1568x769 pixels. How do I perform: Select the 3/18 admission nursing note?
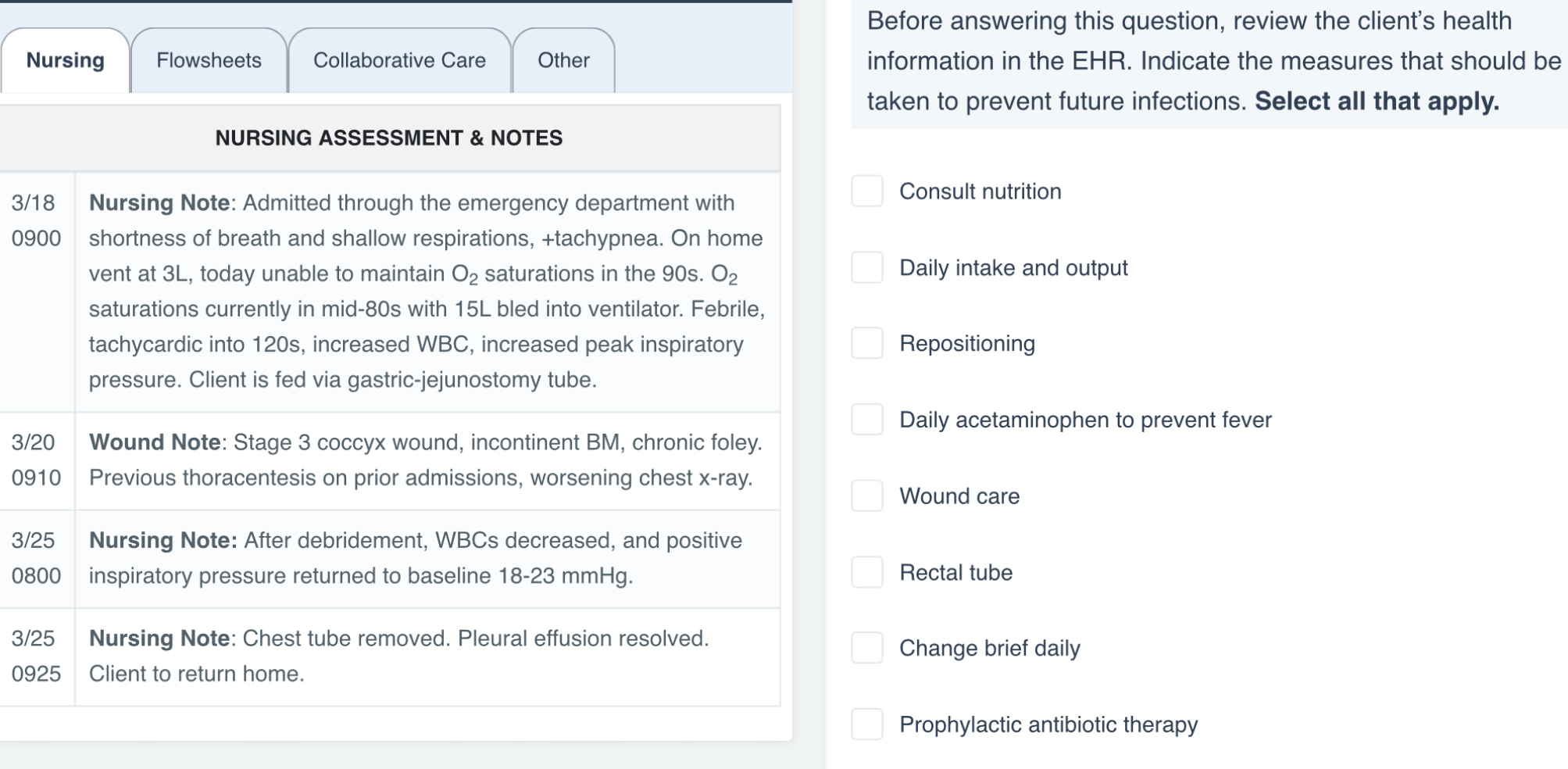pyautogui.click(x=426, y=292)
